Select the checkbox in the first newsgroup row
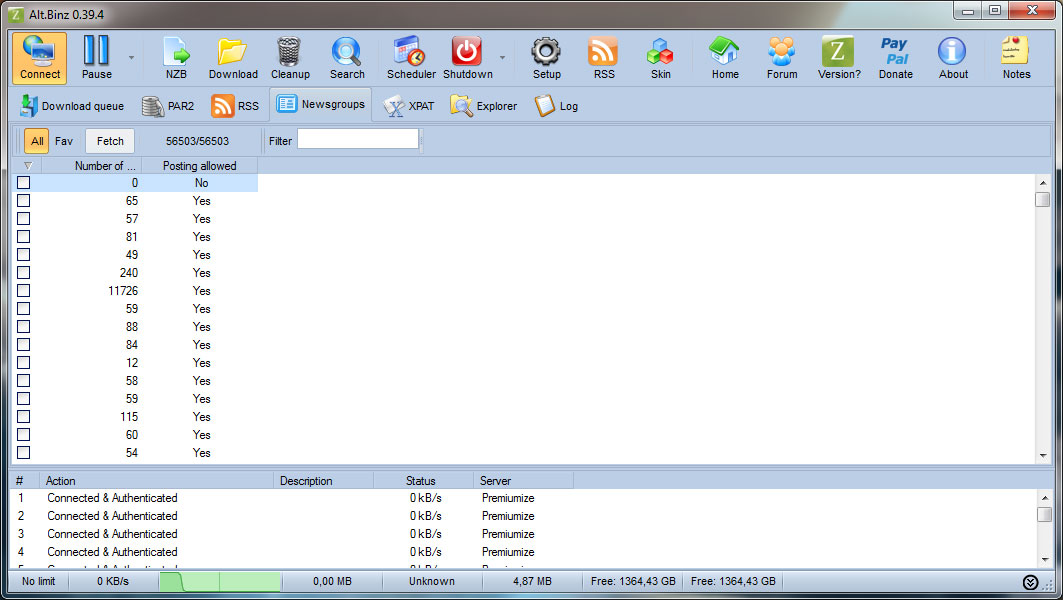The image size is (1063, 600). (23, 183)
